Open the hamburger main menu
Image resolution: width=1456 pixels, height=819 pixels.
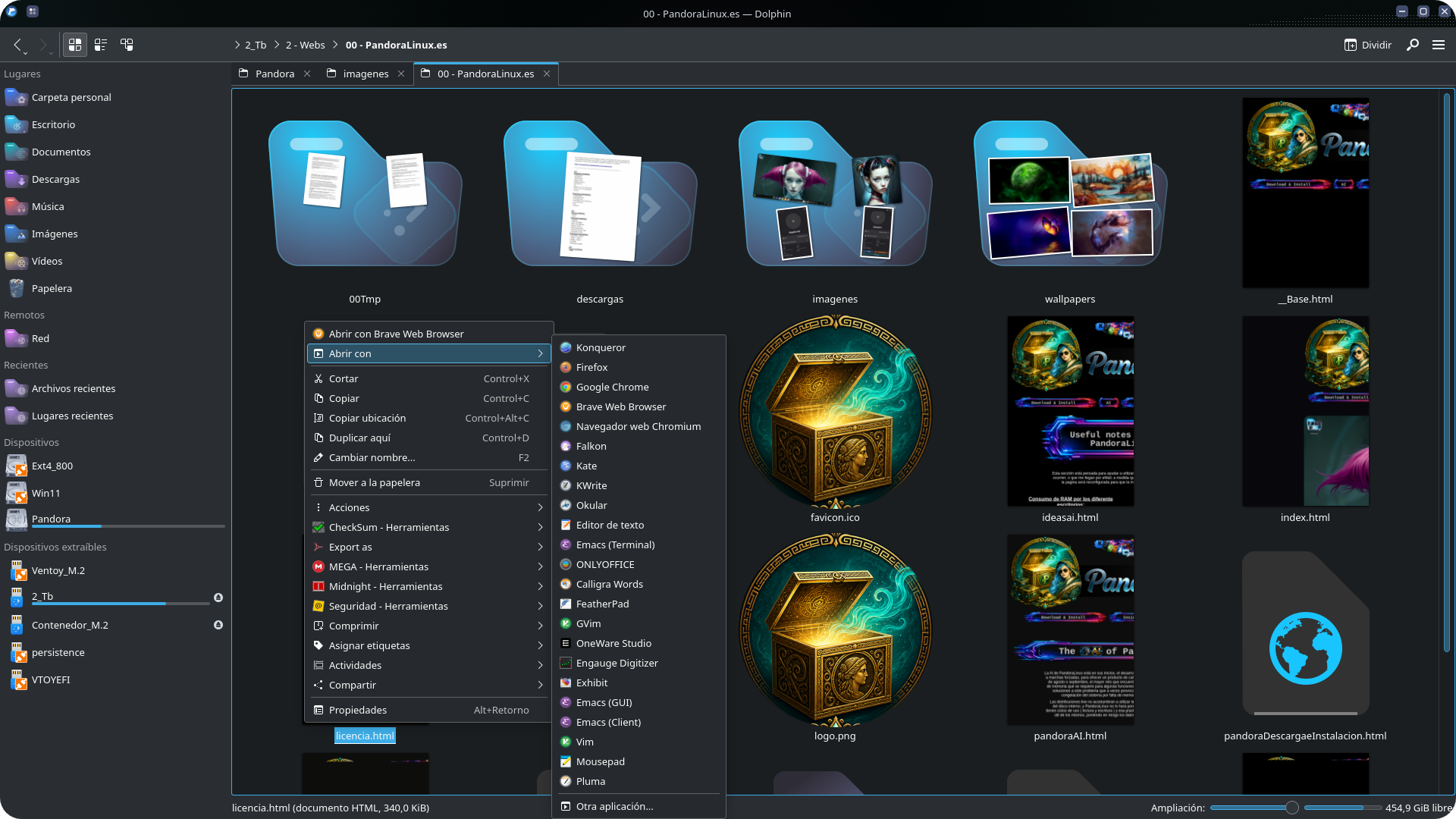tap(1439, 45)
